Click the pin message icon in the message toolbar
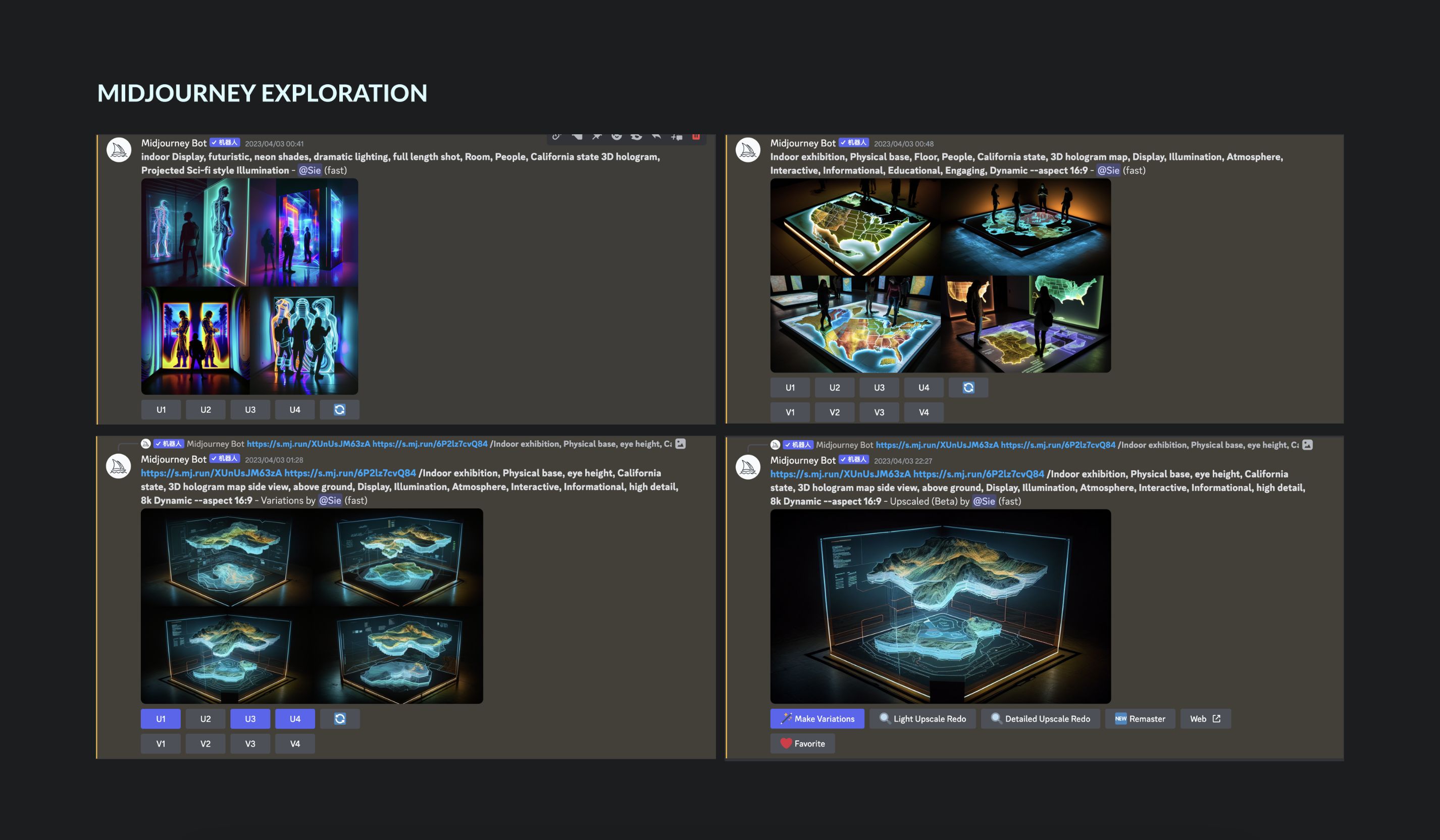Viewport: 1440px width, 840px height. coord(597,137)
